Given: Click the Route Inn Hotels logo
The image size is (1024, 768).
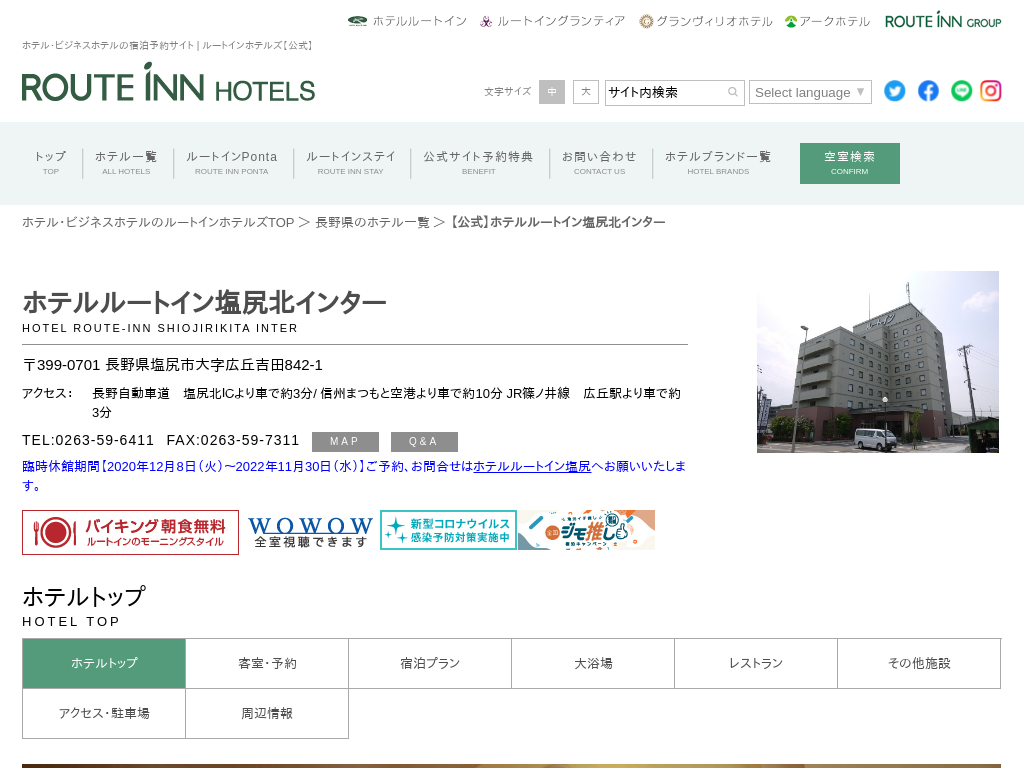Looking at the screenshot, I should pyautogui.click(x=168, y=83).
